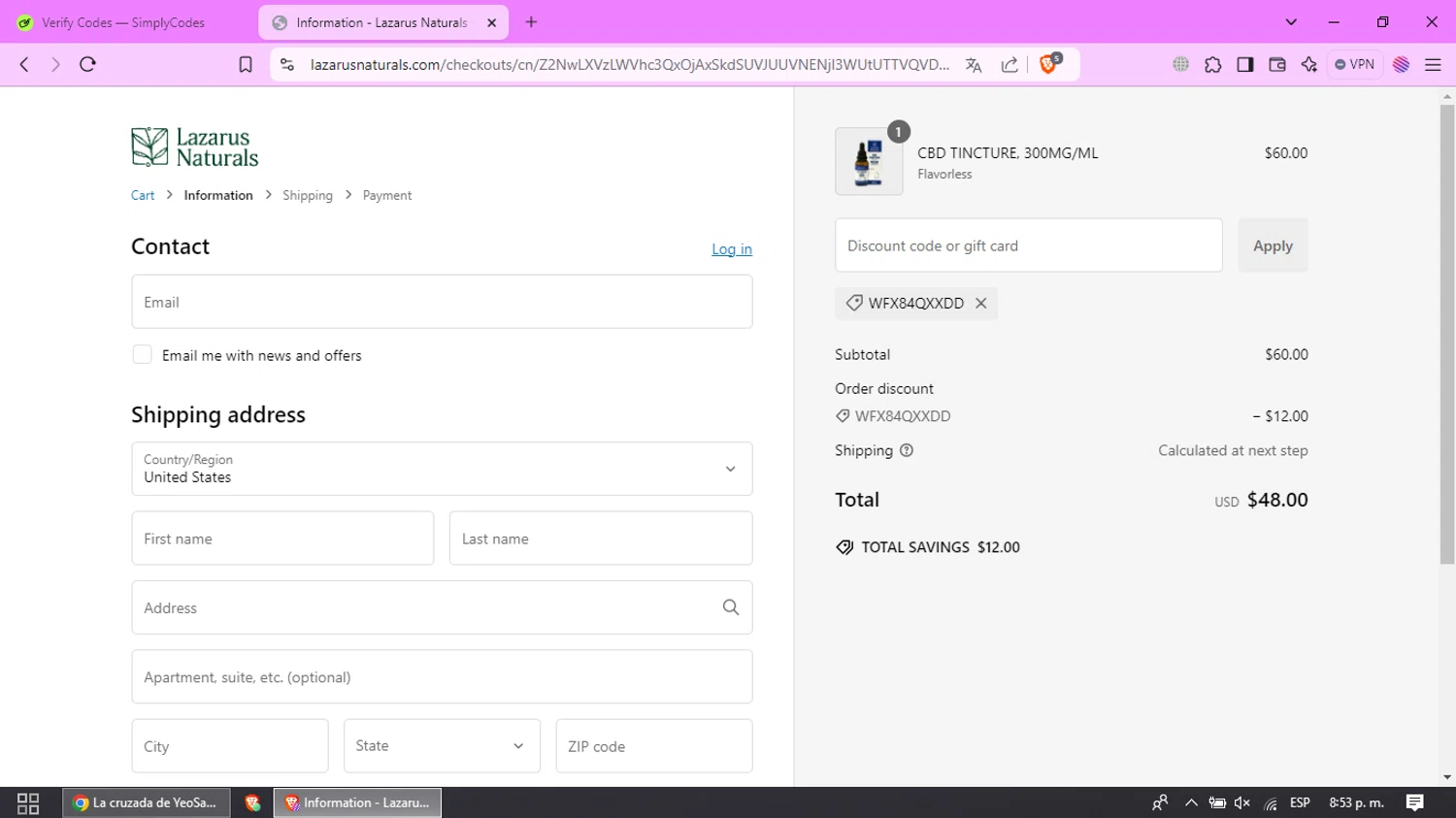Click the Discount code or gift card field
The image size is (1456, 818).
pyautogui.click(x=1029, y=245)
